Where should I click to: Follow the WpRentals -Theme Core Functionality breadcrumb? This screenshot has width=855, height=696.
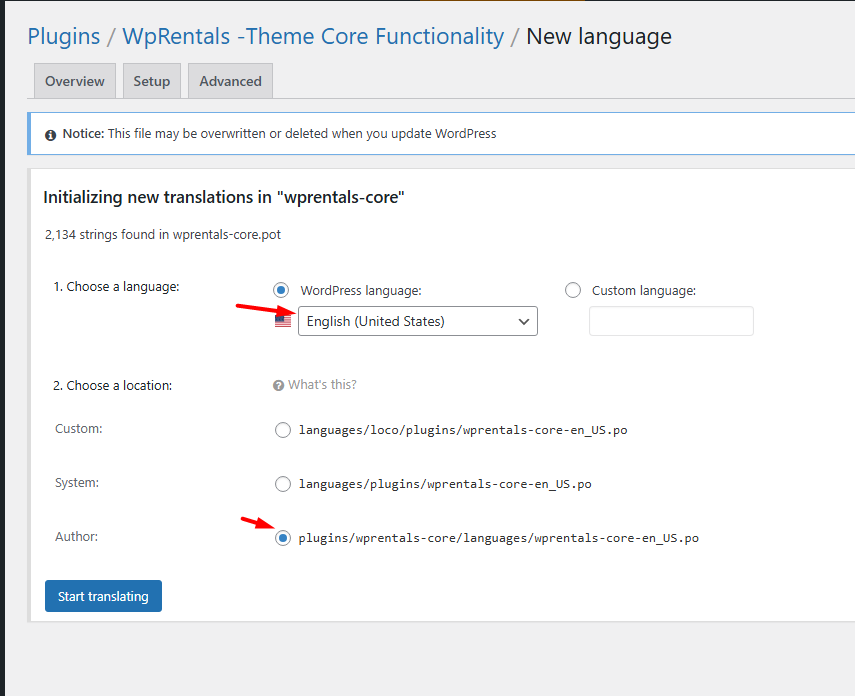tap(313, 37)
